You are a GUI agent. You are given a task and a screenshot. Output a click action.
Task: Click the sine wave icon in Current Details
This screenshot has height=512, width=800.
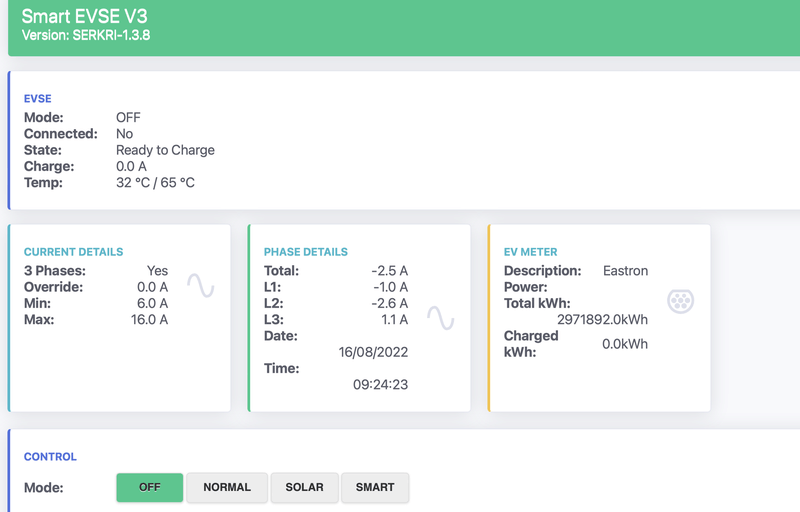coord(201,286)
